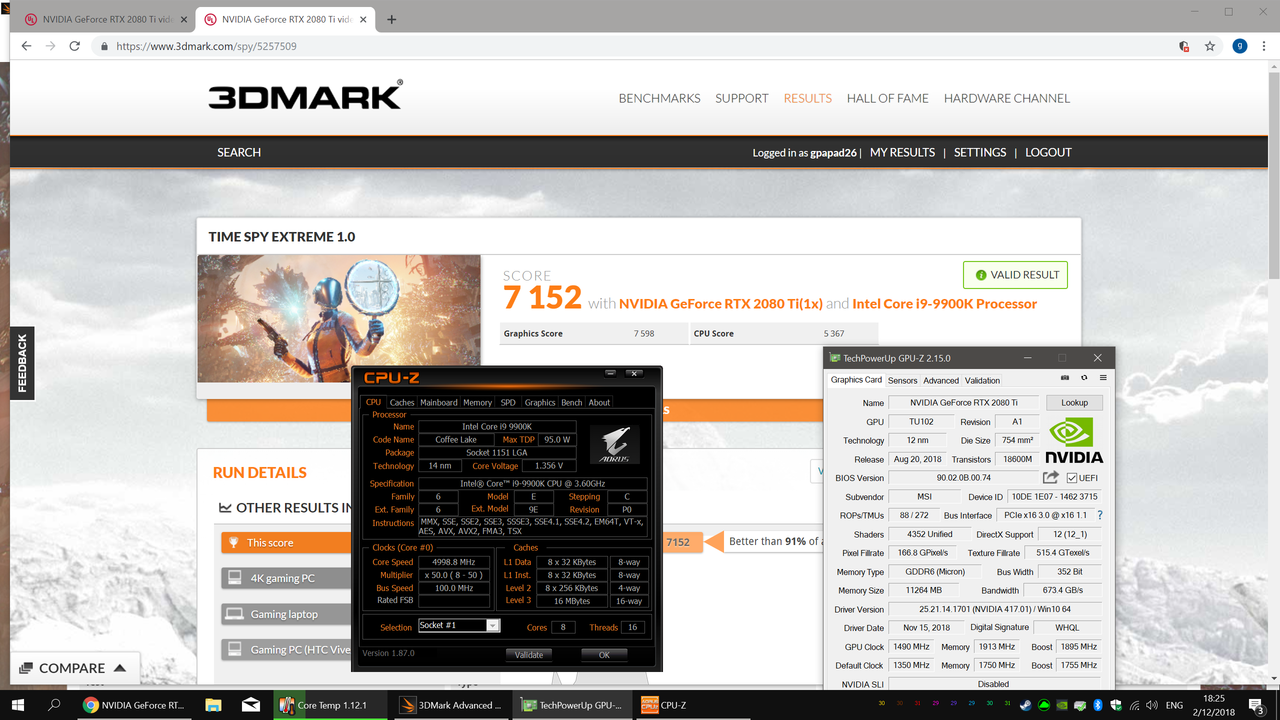Click the Lookup button in GPU-Z
Image resolution: width=1280 pixels, height=720 pixels.
pos(1074,402)
